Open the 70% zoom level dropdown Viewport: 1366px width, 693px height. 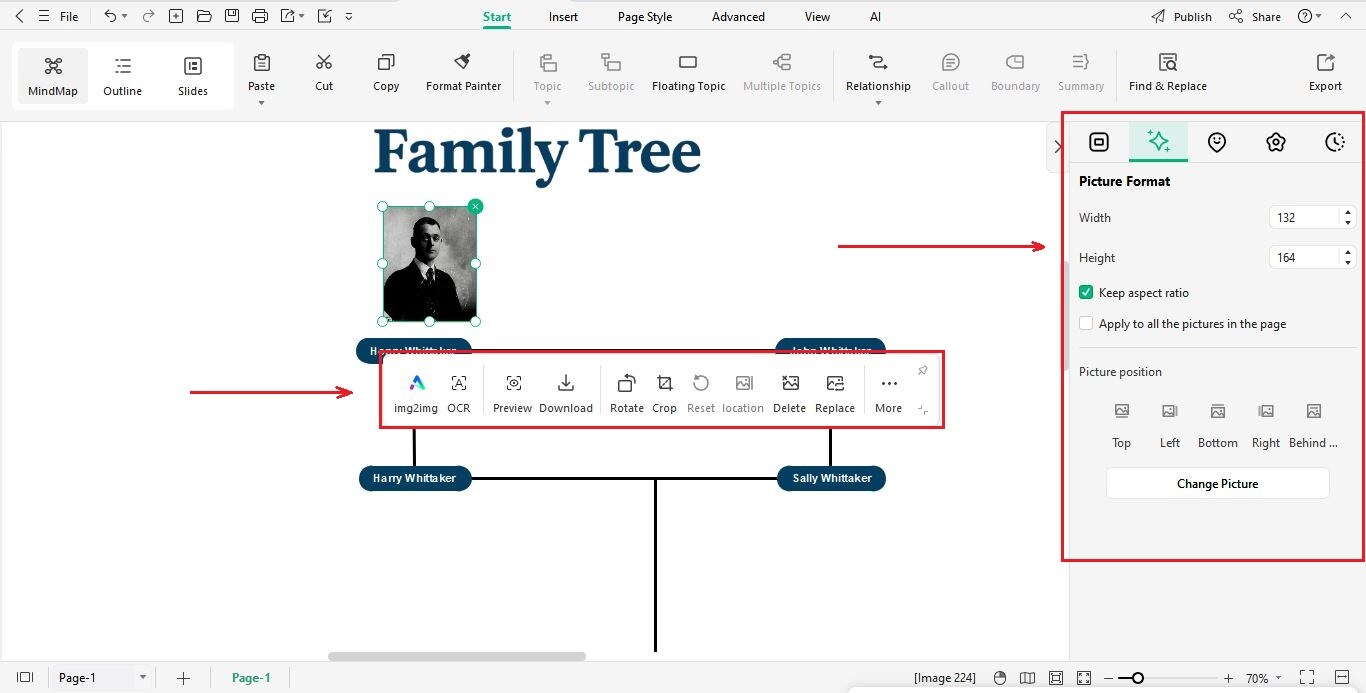(x=1279, y=678)
